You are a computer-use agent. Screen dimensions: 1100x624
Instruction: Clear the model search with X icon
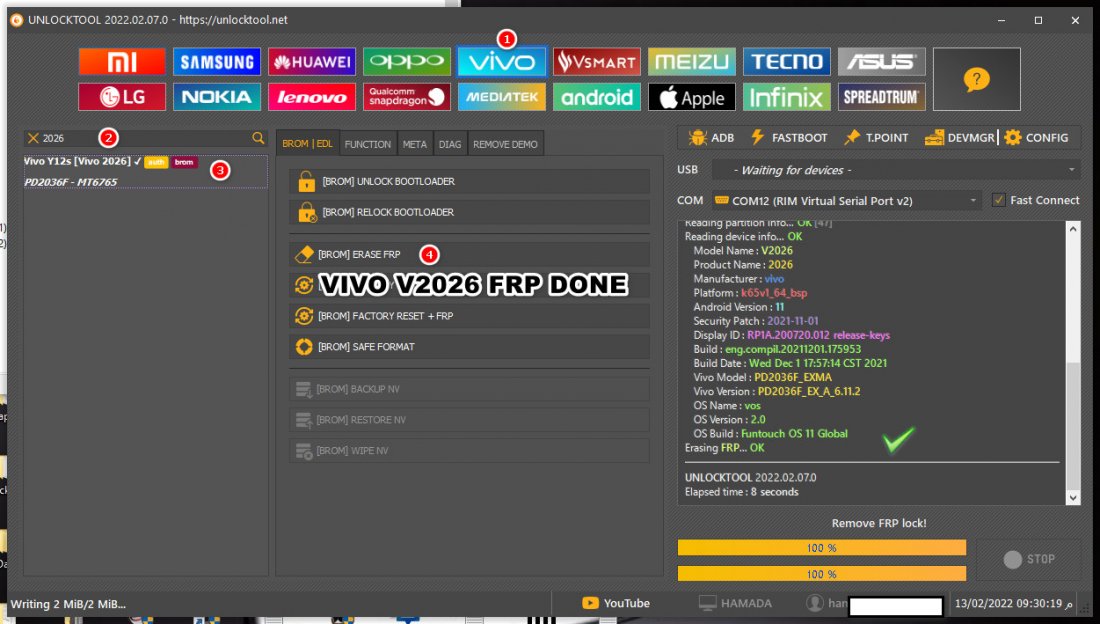tap(33, 138)
